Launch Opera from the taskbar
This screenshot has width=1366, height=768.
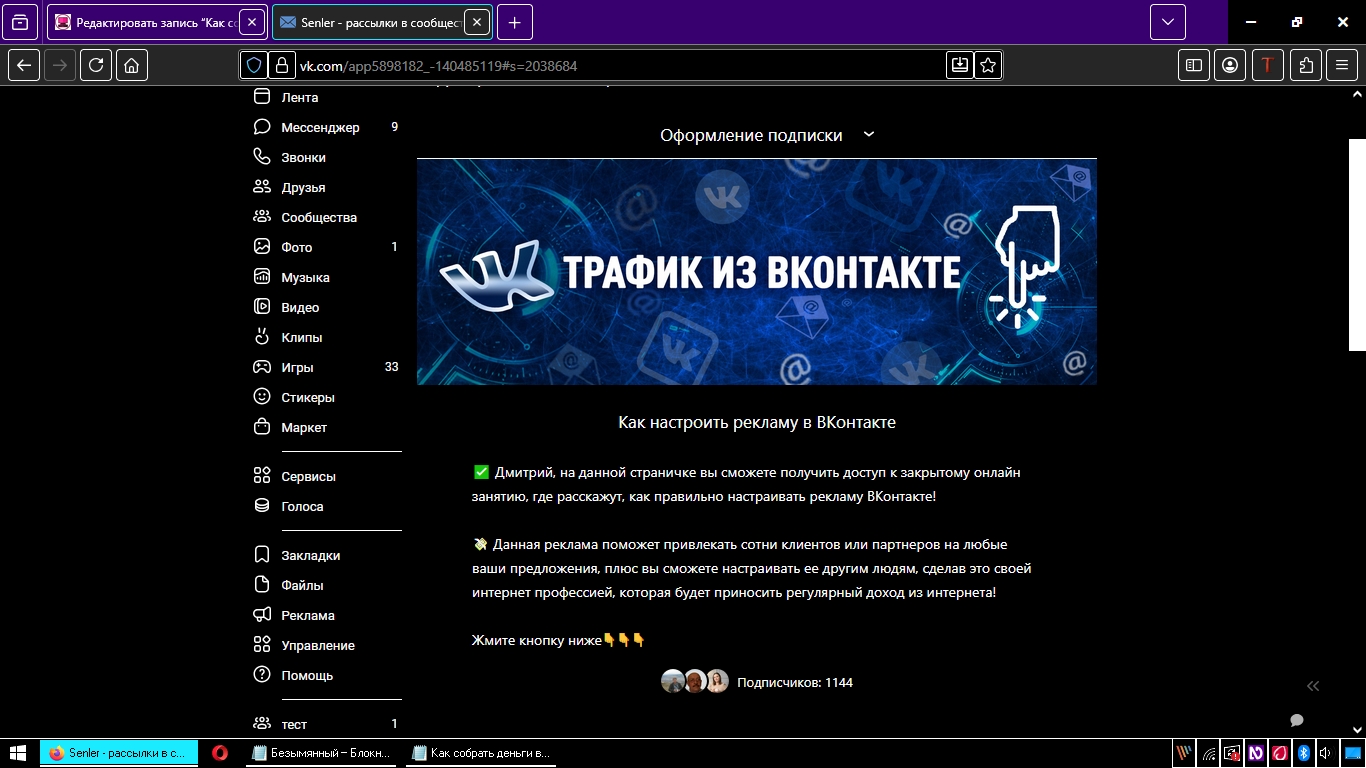click(x=220, y=753)
